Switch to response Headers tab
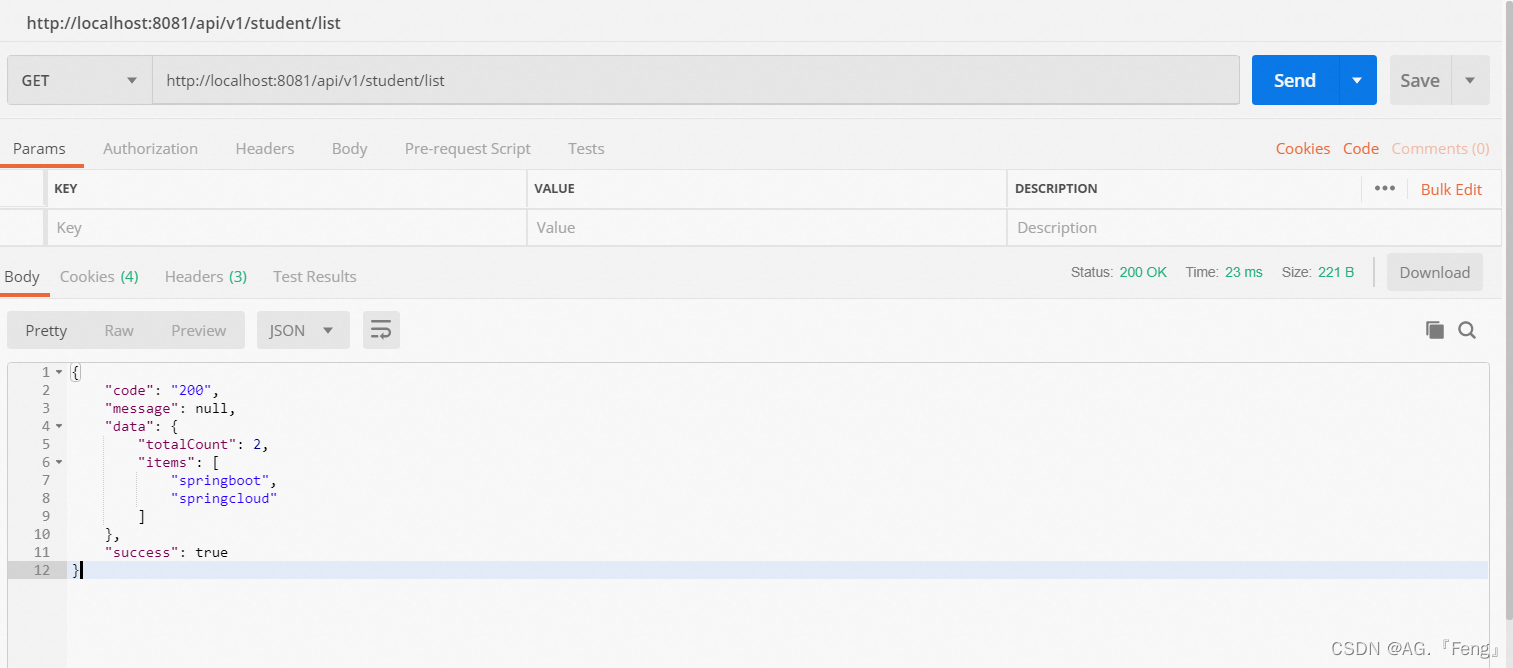This screenshot has width=1513, height=668. (x=205, y=276)
